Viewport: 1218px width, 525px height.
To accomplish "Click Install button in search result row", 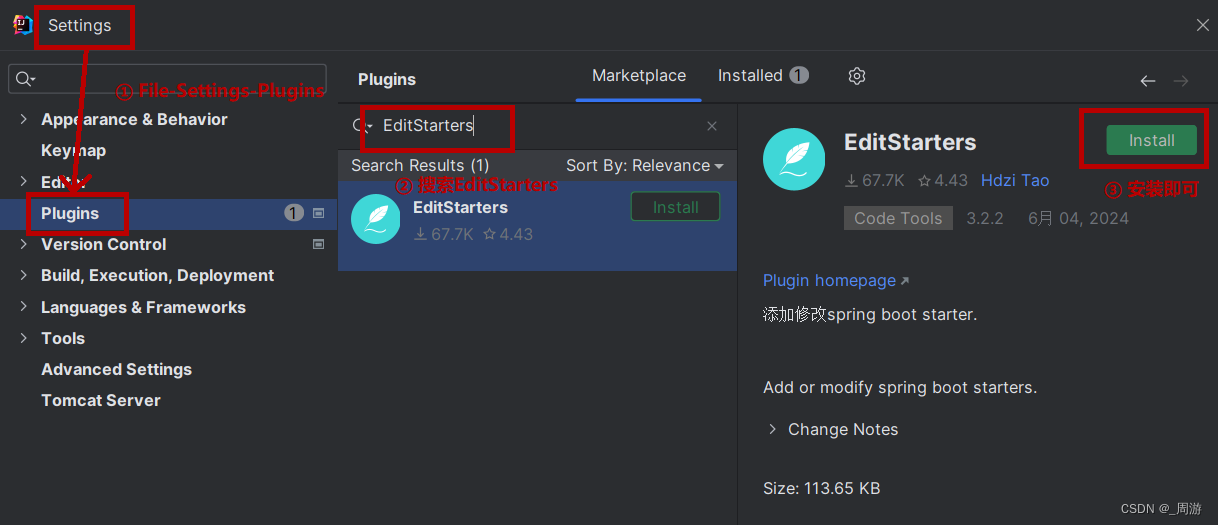I will tap(676, 207).
